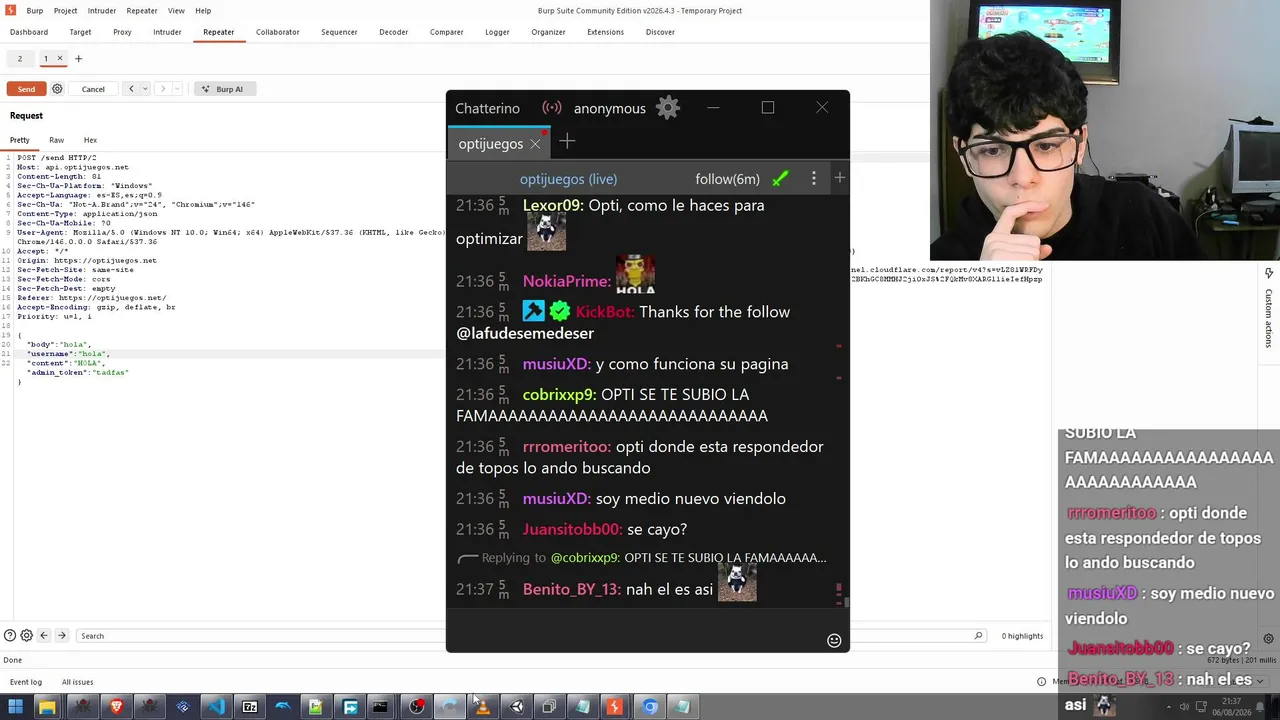Open Chatterino settings gear icon
The width and height of the screenshot is (1280, 720).
pos(668,108)
